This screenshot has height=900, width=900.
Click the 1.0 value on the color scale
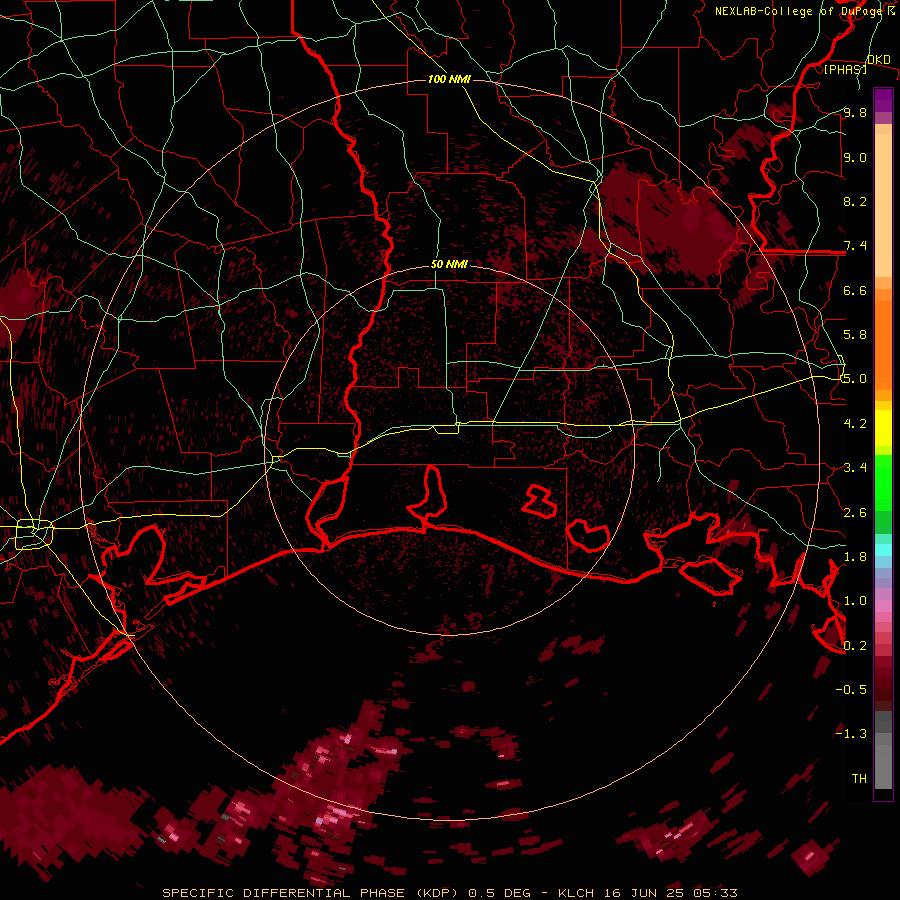click(855, 601)
